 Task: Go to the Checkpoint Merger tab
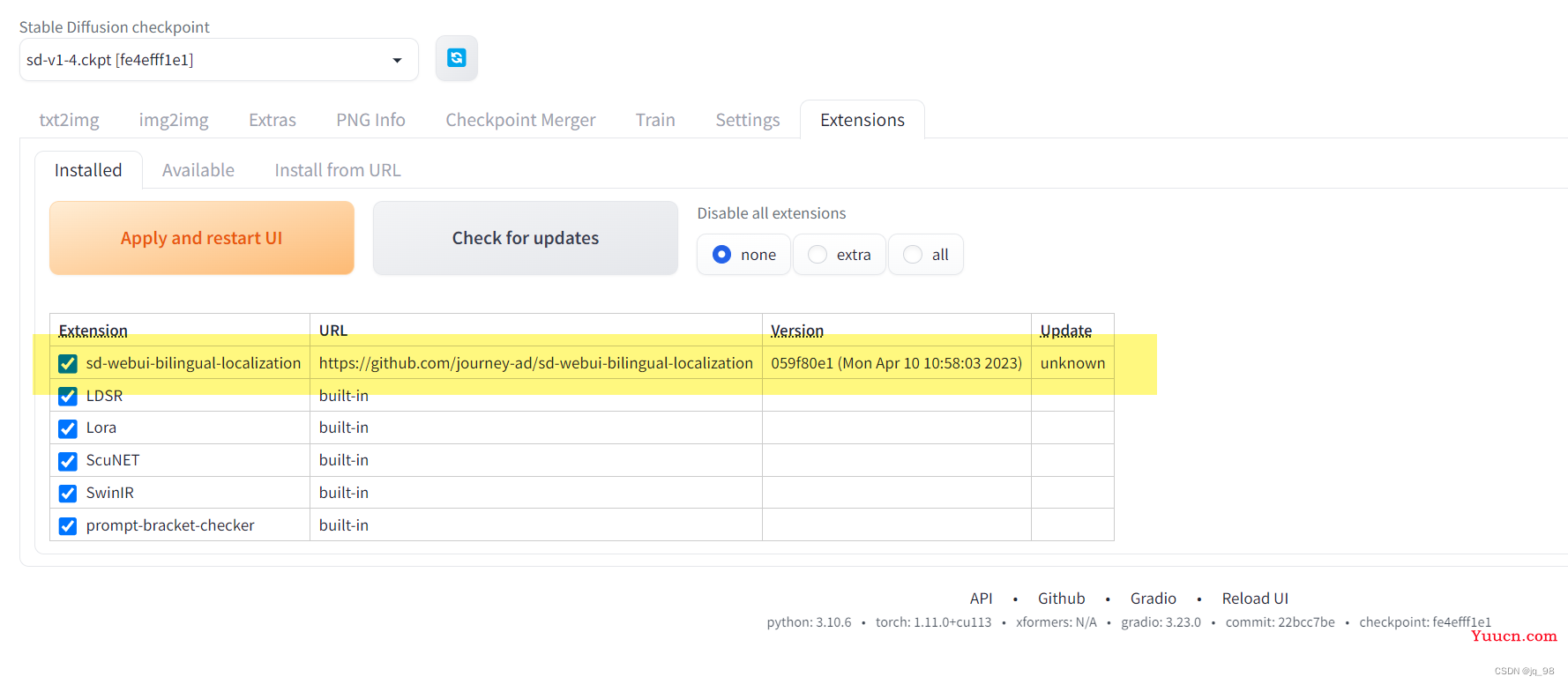pyautogui.click(x=520, y=120)
